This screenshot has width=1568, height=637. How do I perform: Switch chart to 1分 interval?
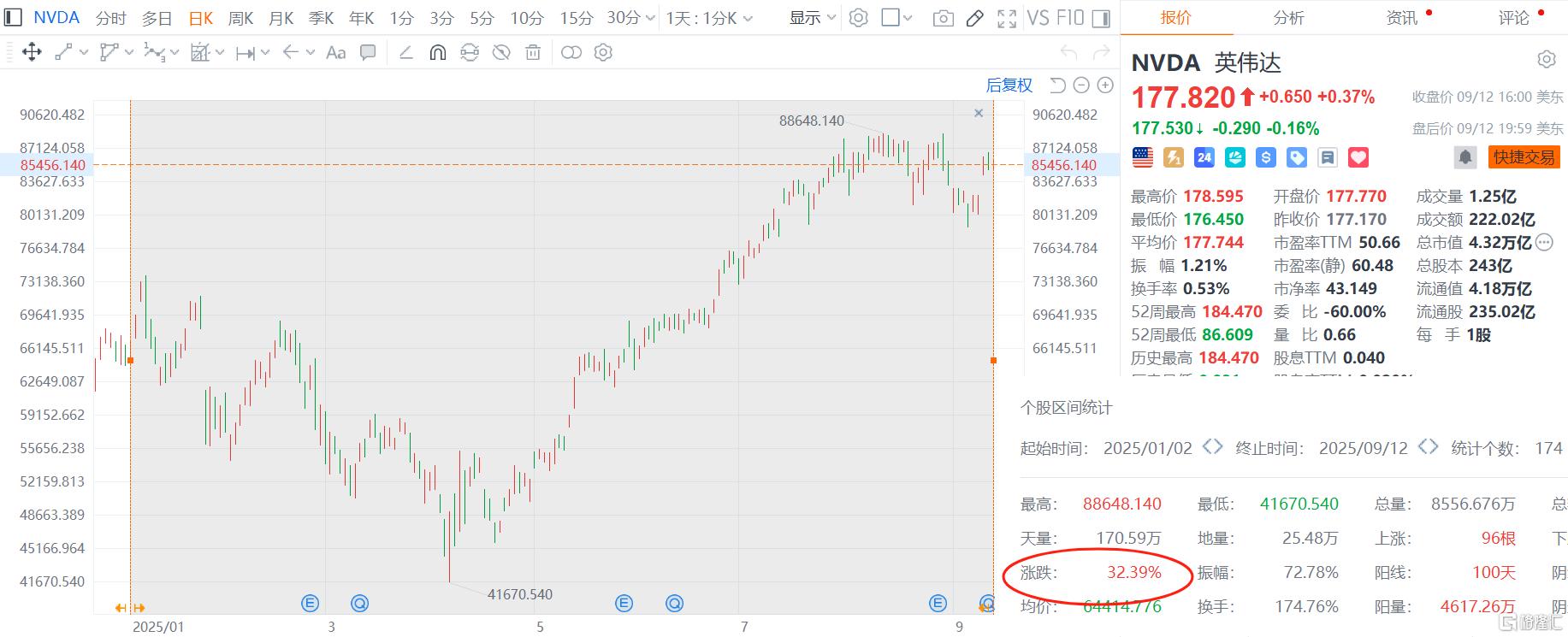point(402,18)
